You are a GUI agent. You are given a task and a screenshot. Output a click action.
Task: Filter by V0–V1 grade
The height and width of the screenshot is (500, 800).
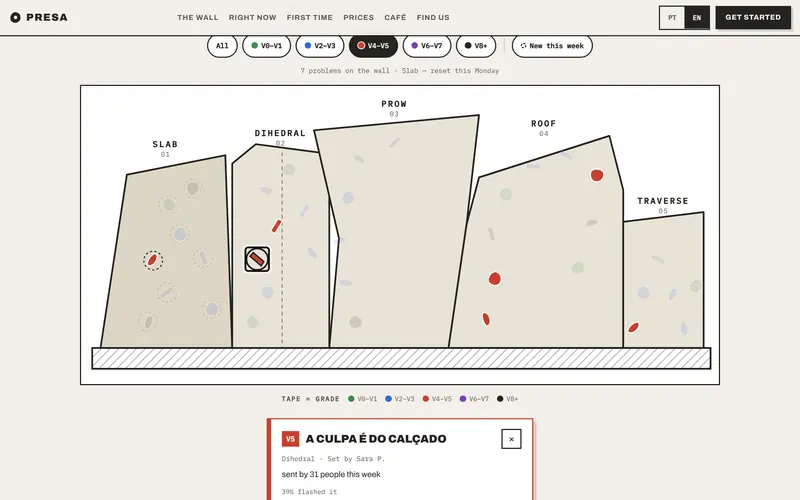(266, 46)
